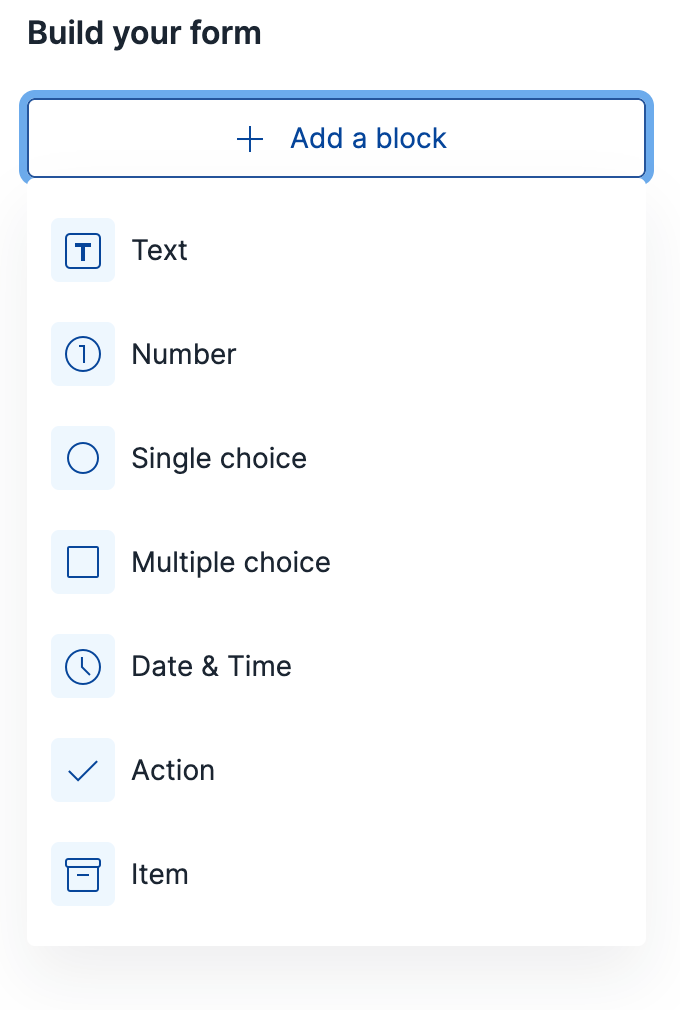This screenshot has width=680, height=1010.
Task: Click the Build your form heading
Action: point(145,33)
